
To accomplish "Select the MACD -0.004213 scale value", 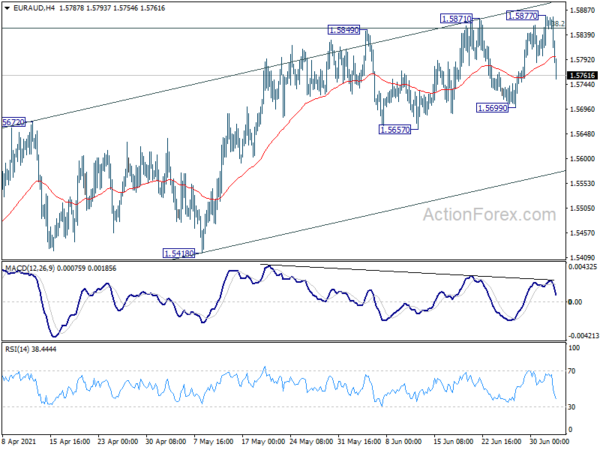I will coord(584,336).
